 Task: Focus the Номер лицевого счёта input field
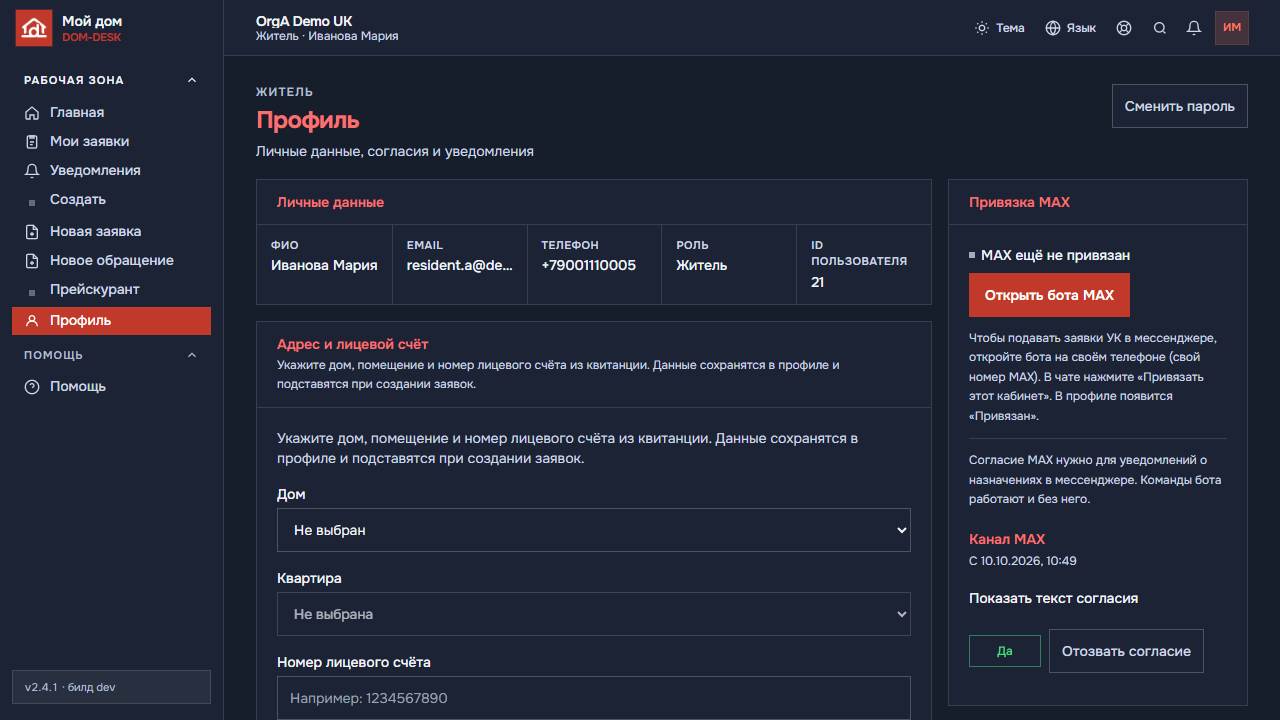594,698
